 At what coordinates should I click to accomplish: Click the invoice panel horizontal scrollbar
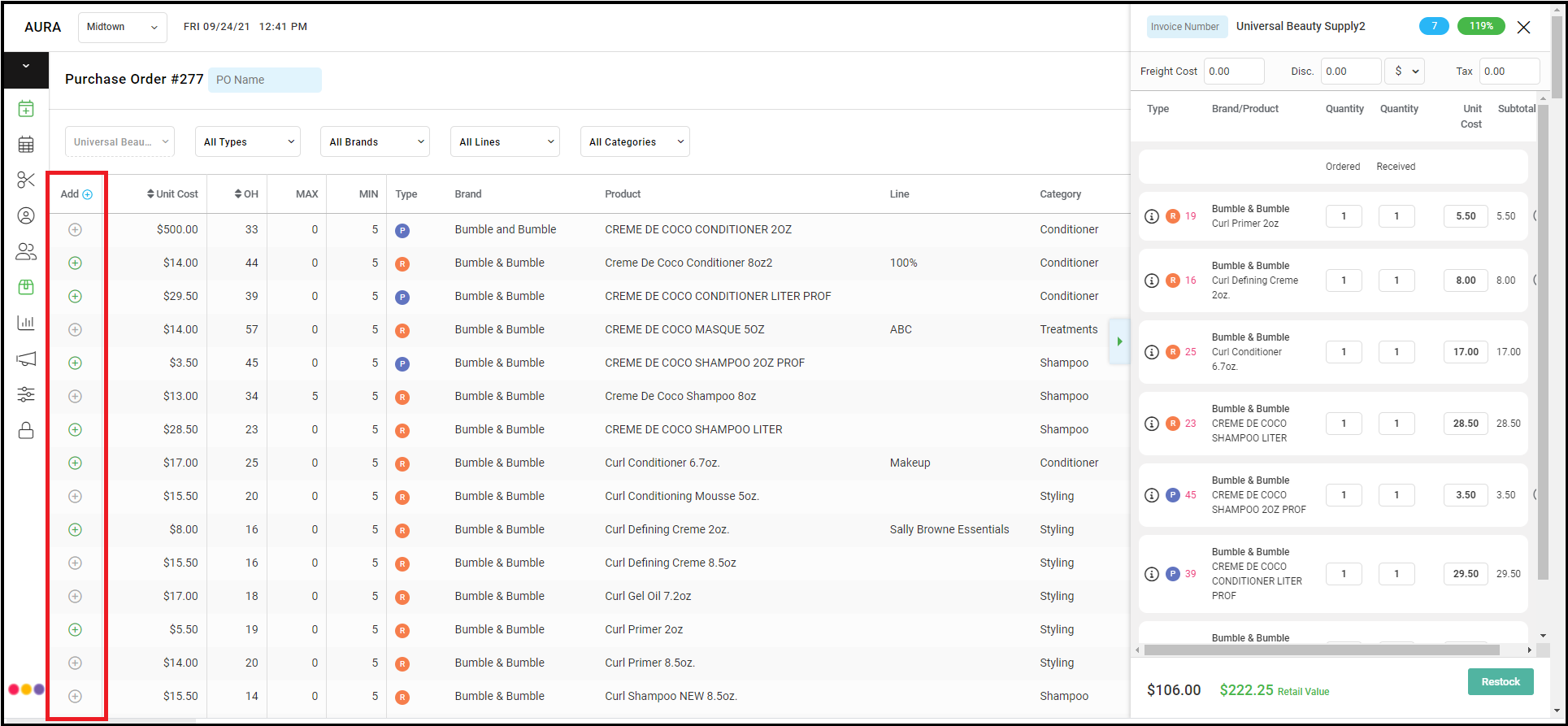click(x=1322, y=650)
